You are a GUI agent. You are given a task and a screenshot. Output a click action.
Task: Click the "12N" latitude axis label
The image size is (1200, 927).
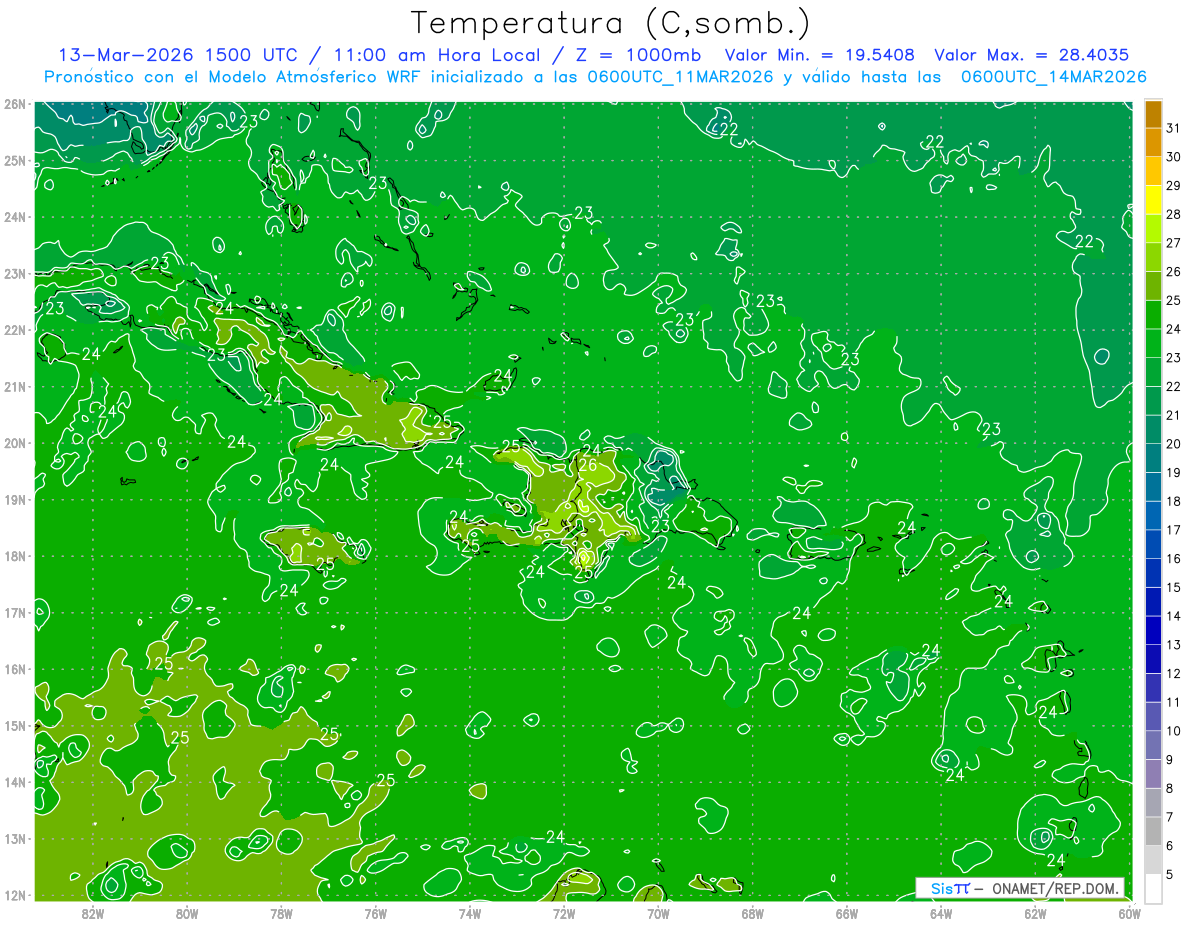[x=14, y=895]
